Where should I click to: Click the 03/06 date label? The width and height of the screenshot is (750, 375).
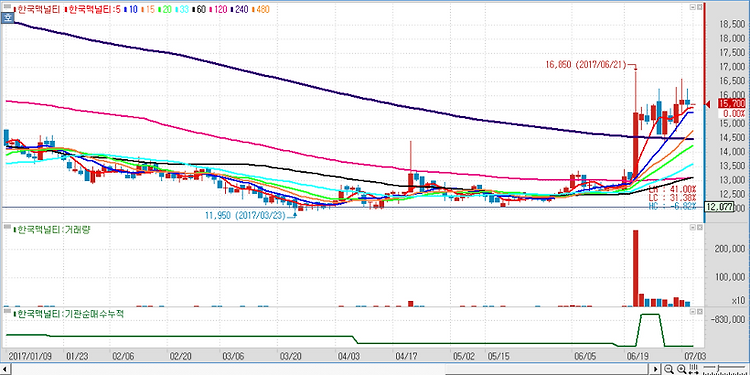tap(232, 356)
